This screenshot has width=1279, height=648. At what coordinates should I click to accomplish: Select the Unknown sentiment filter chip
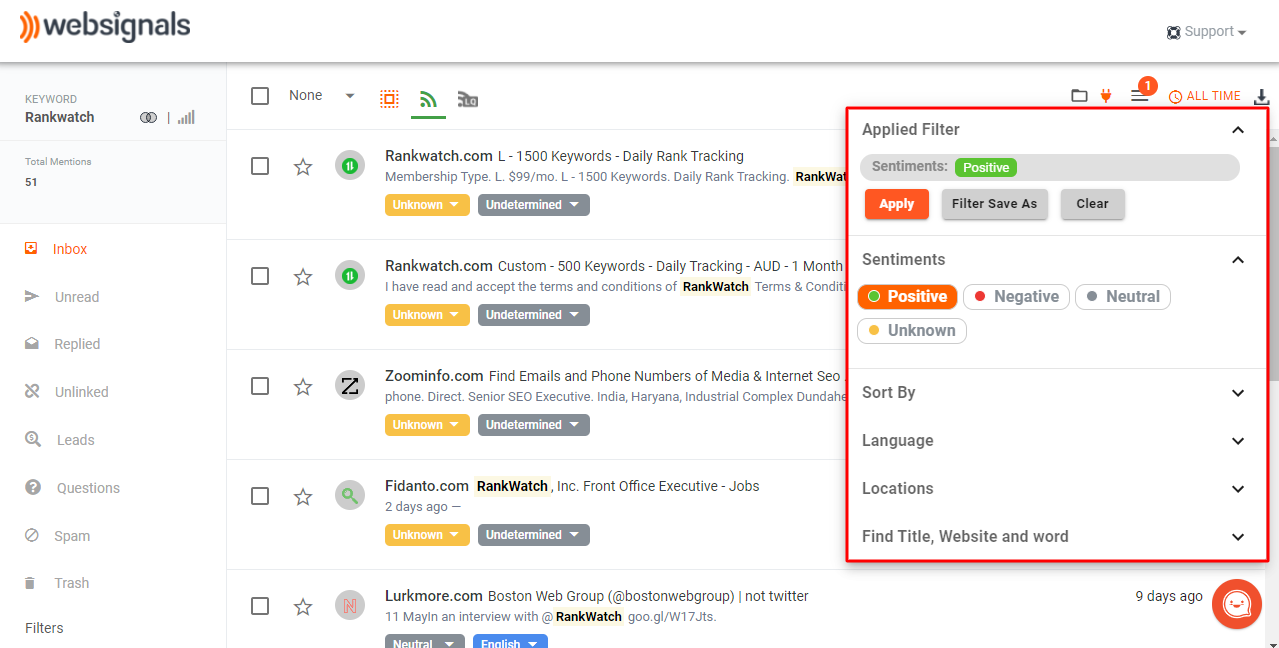912,331
